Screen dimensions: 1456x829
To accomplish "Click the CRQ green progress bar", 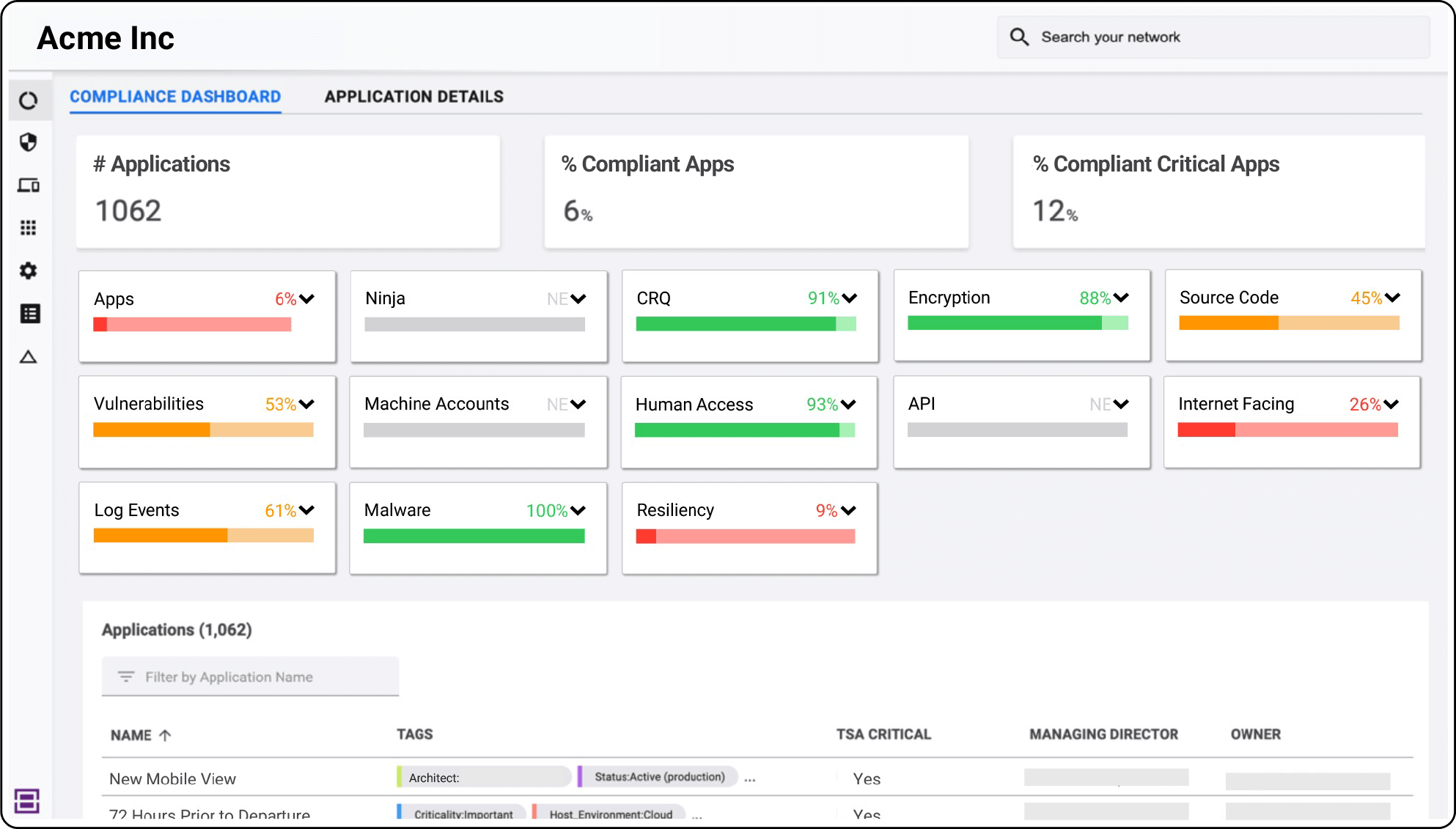I will pos(746,323).
